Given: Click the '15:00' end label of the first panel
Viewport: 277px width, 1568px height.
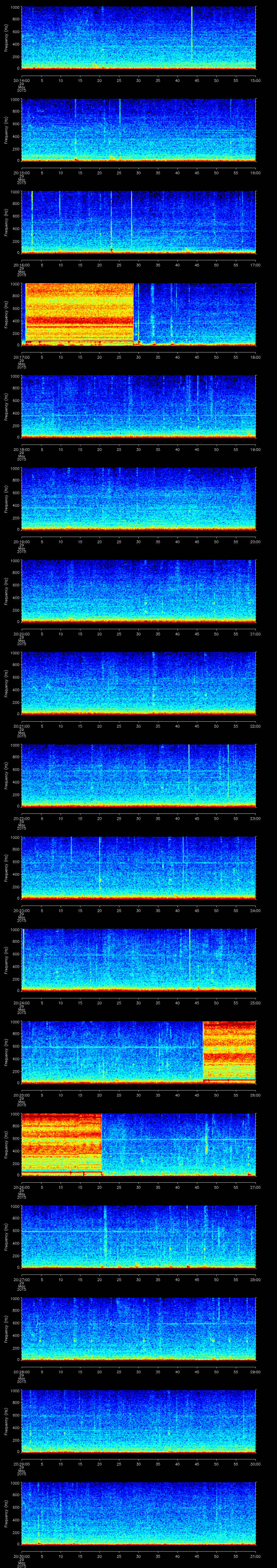Looking at the screenshot, I should [255, 80].
